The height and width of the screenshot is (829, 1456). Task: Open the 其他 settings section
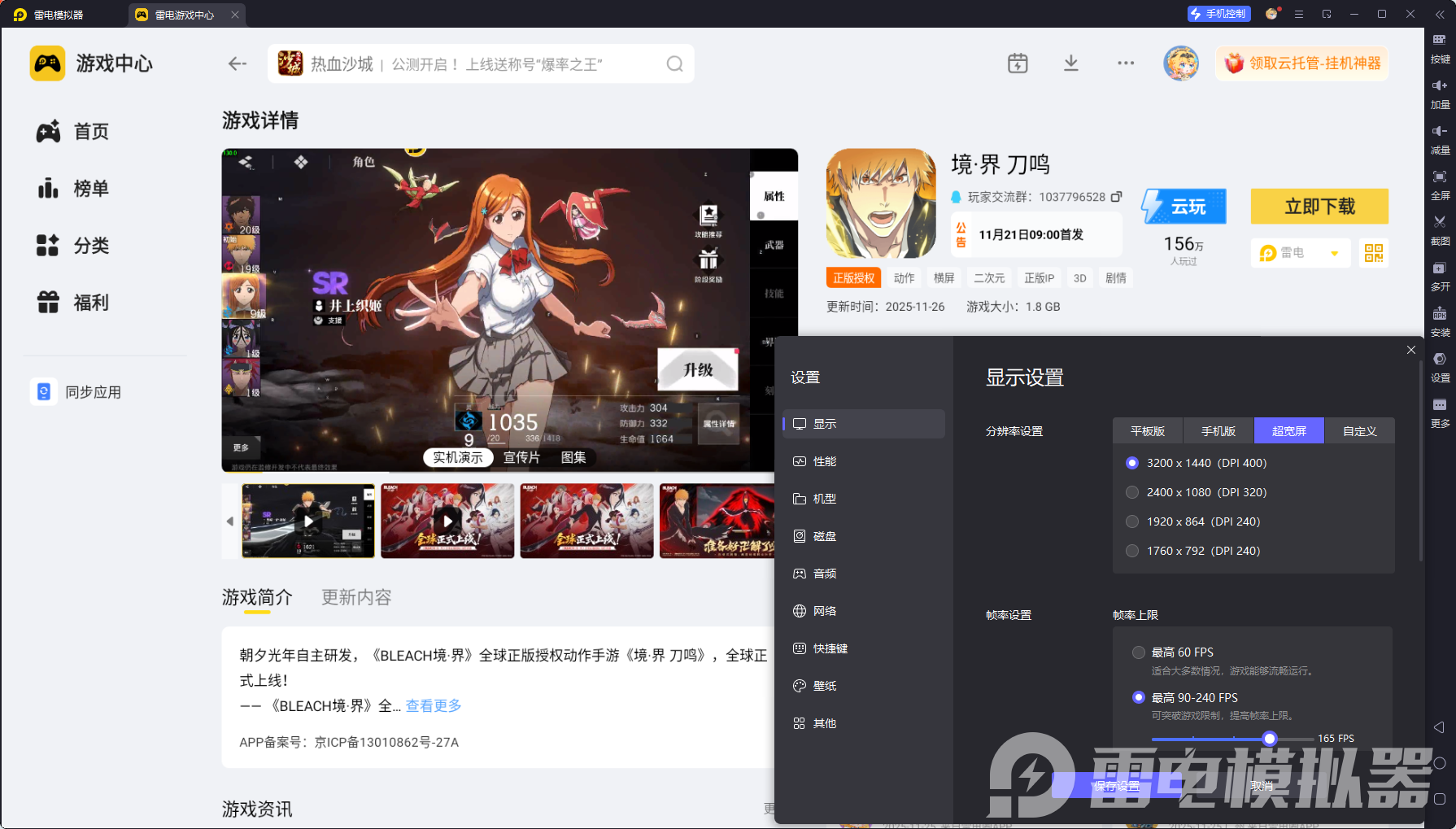coord(864,723)
